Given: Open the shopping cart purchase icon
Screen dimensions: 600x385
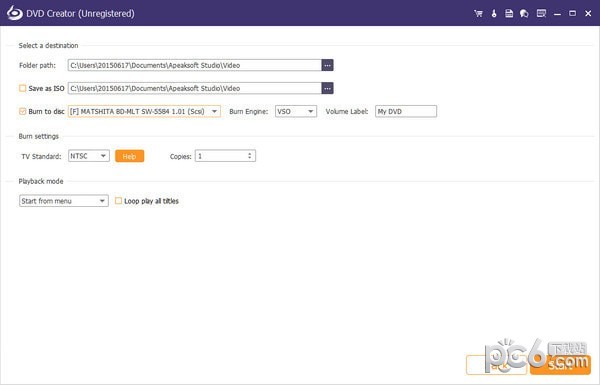Looking at the screenshot, I should (x=478, y=13).
